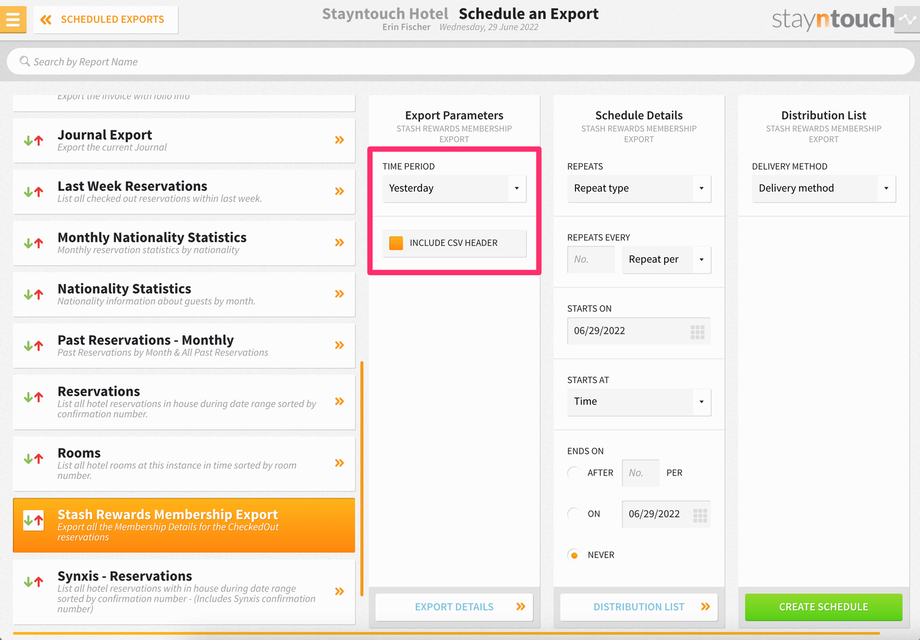
Task: Open Last Week Reservations via double chevron
Action: tap(339, 191)
